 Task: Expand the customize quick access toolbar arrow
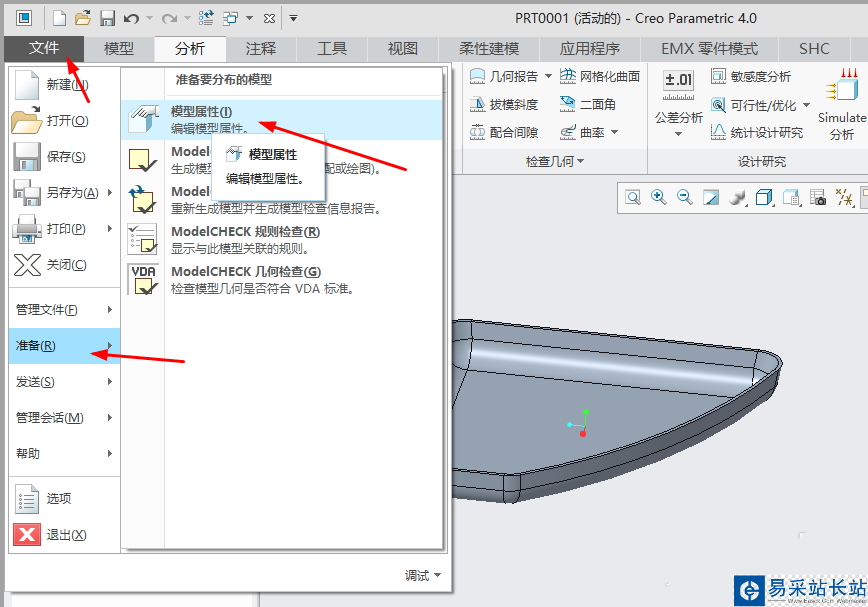(293, 19)
